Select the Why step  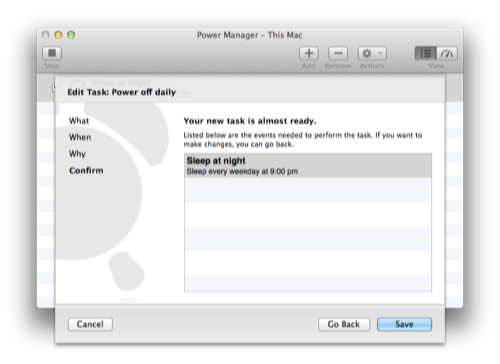click(x=77, y=154)
